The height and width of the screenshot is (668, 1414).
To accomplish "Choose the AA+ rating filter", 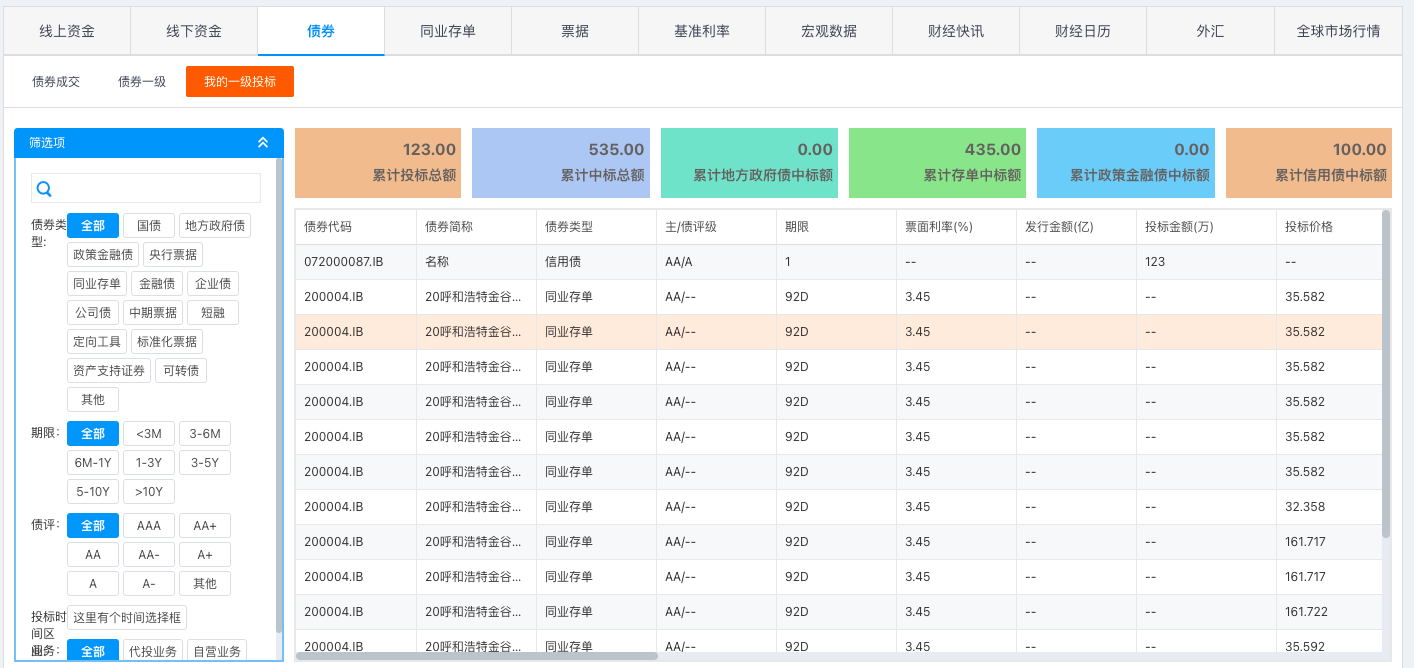I will pos(205,526).
